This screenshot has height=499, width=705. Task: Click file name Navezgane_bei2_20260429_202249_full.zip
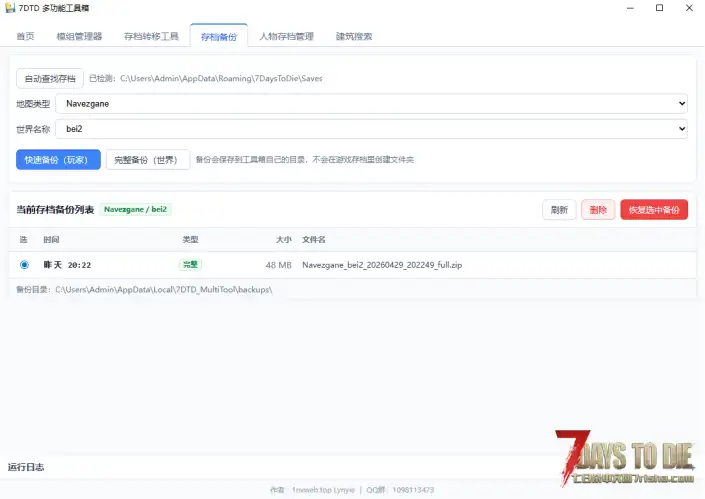pyautogui.click(x=382, y=265)
